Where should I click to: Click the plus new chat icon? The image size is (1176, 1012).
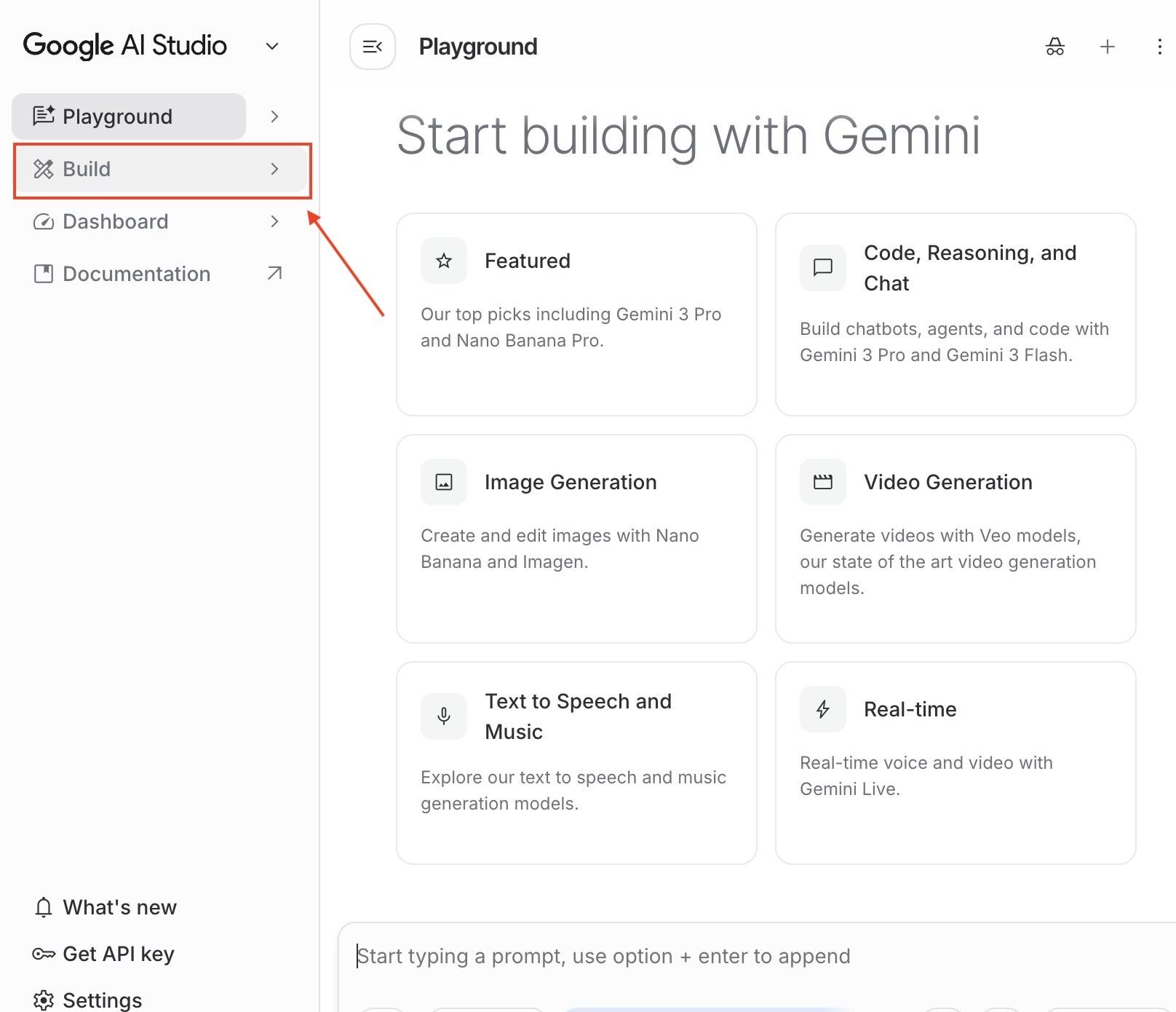[x=1107, y=47]
